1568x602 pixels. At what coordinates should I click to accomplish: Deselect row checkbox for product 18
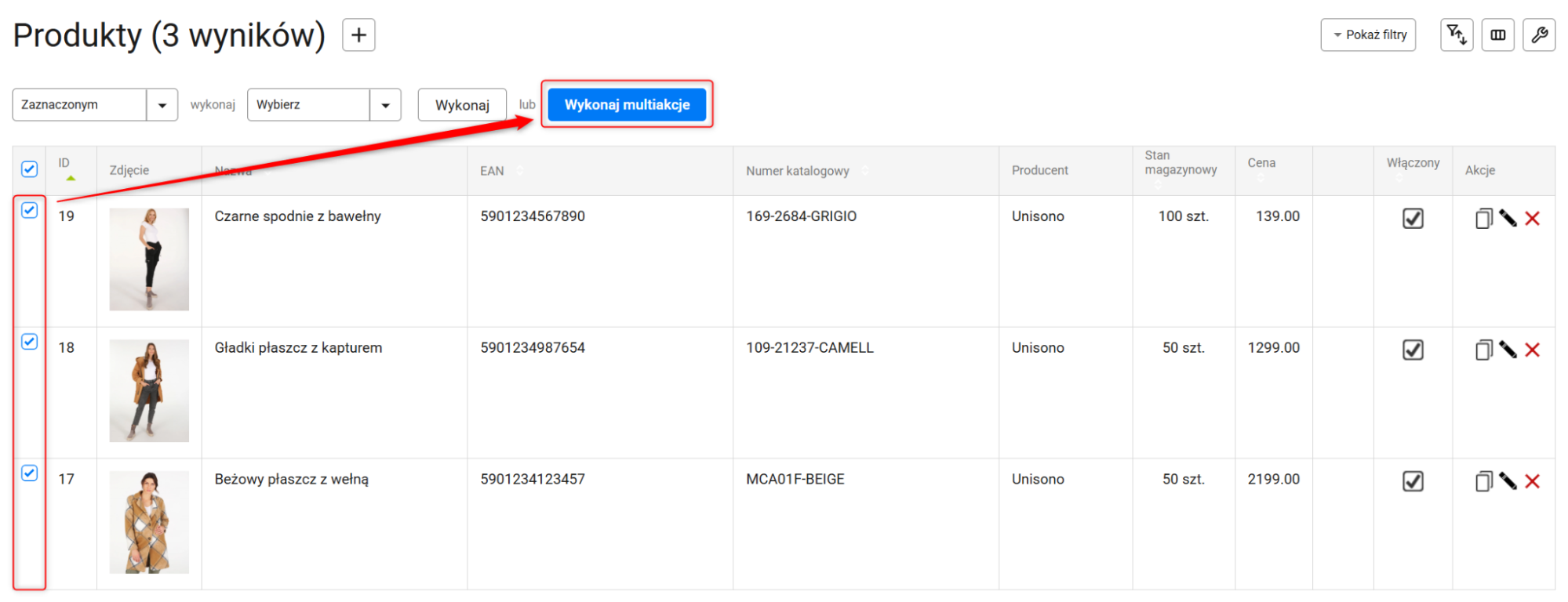[29, 342]
